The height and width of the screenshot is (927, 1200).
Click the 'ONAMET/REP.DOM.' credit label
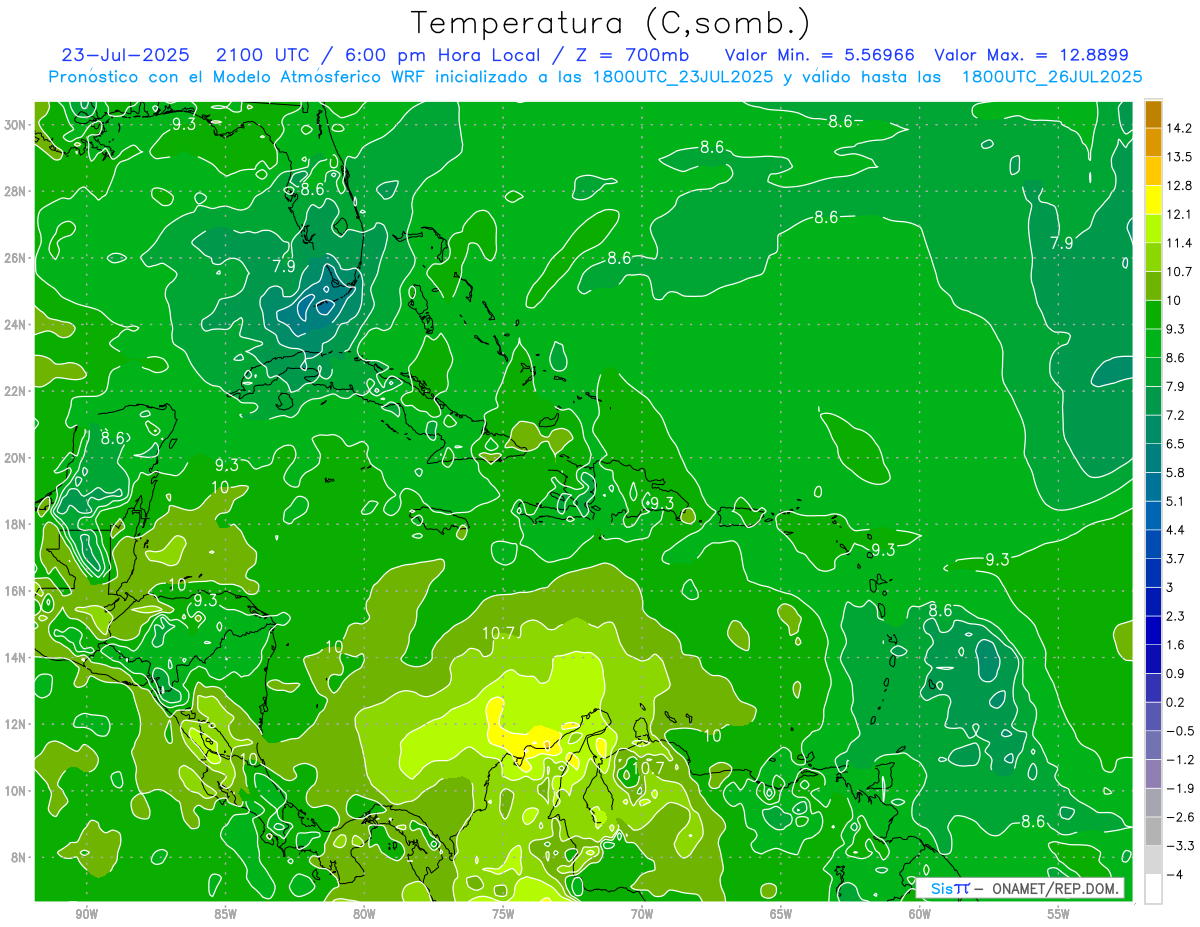click(x=1054, y=889)
